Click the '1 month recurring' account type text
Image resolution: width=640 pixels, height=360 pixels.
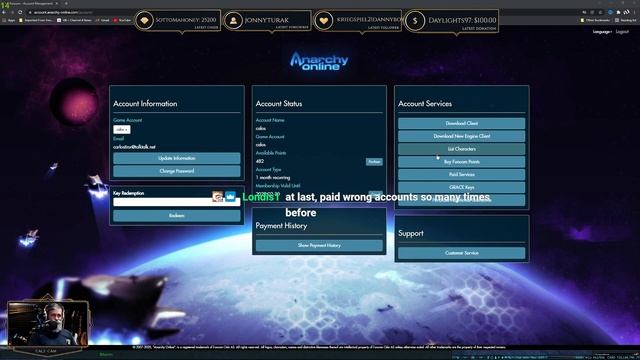point(273,178)
